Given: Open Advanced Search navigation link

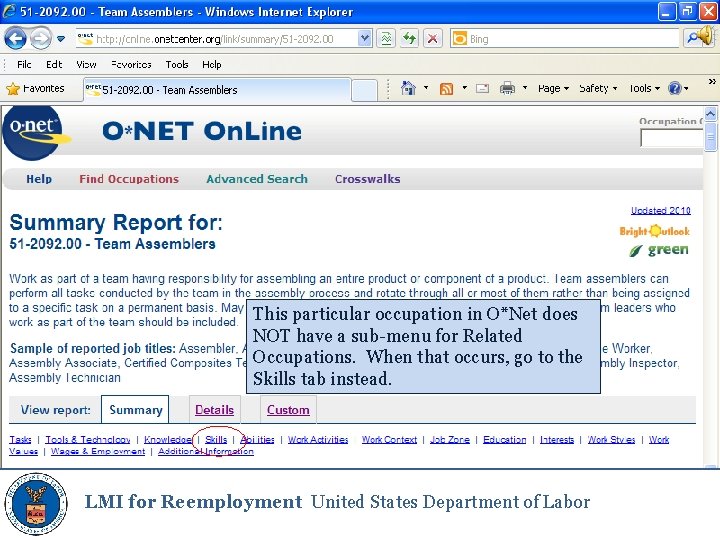Looking at the screenshot, I should tap(257, 179).
